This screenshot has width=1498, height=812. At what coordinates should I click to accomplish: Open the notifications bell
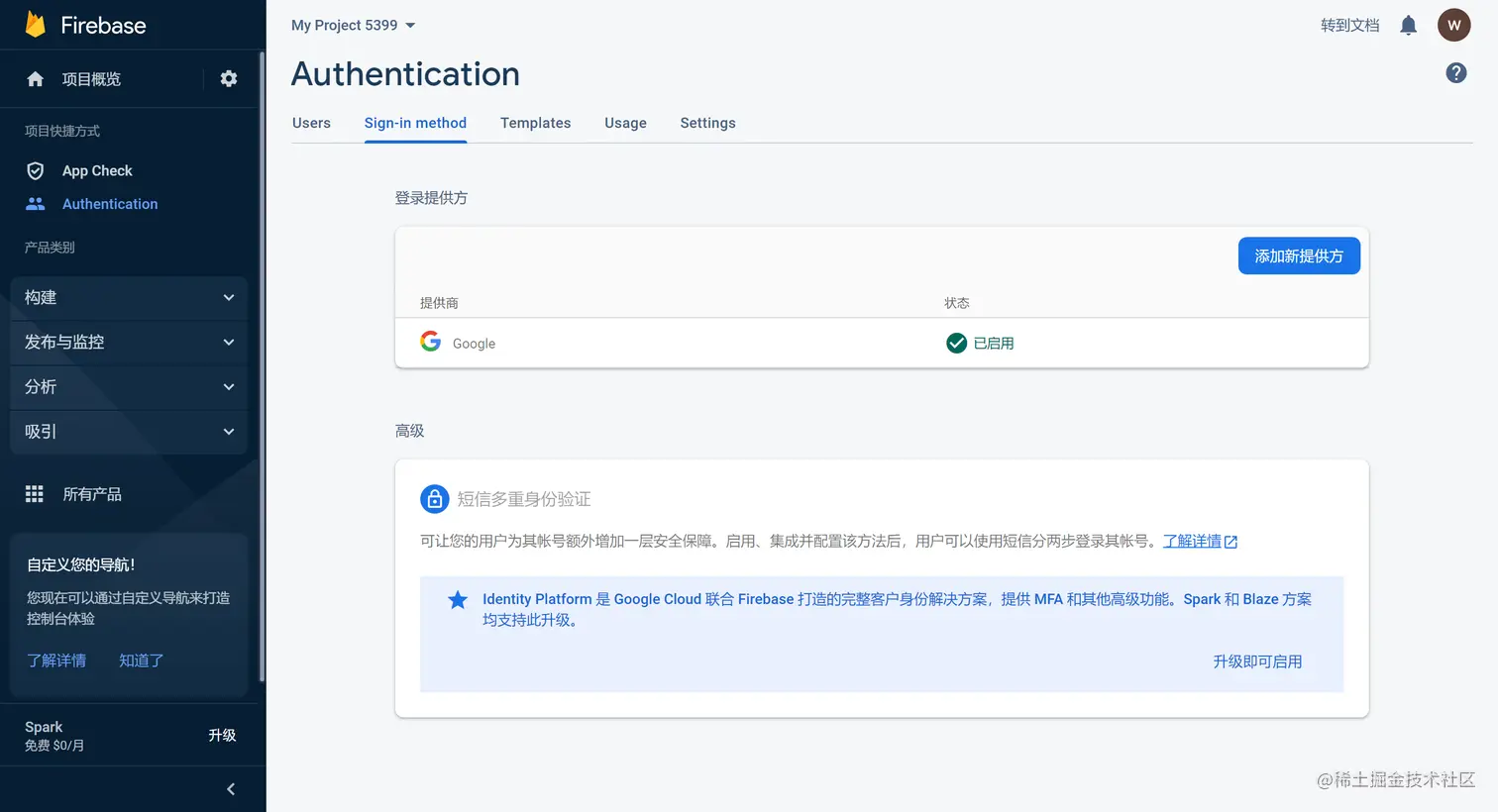pyautogui.click(x=1408, y=26)
